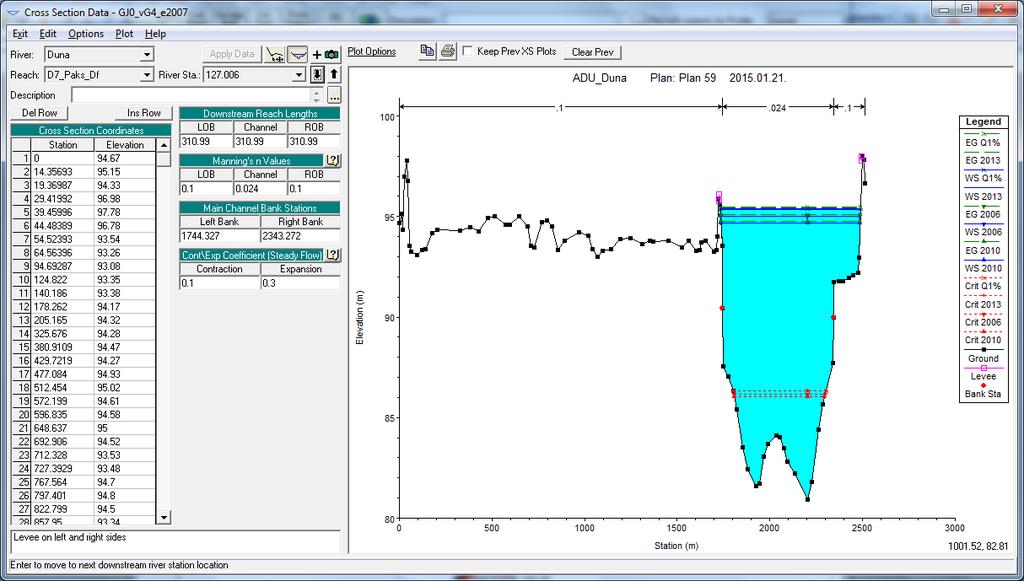Select Left Bank station 1744.327 field
Screen dimensions: 1024x581
click(x=219, y=236)
